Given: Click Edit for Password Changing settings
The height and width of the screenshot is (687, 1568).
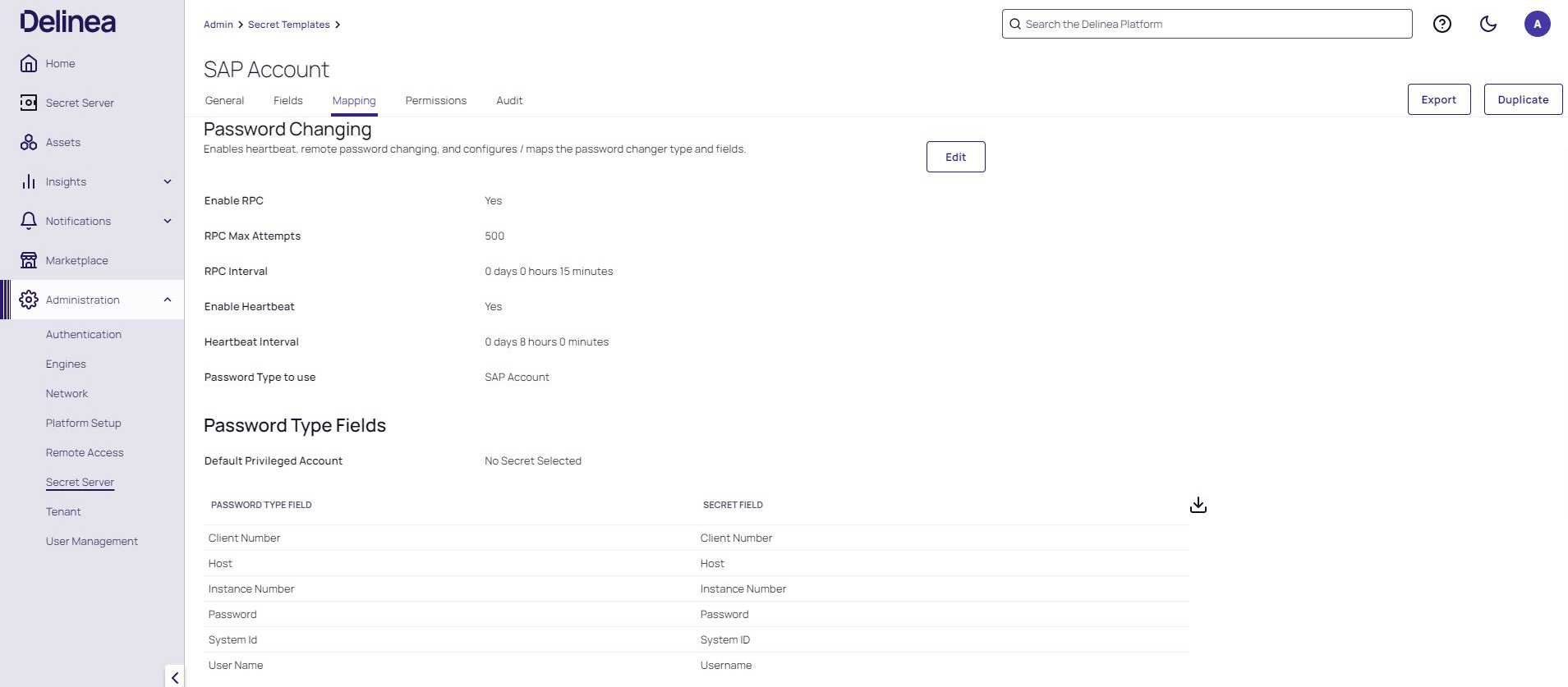Looking at the screenshot, I should point(955,157).
